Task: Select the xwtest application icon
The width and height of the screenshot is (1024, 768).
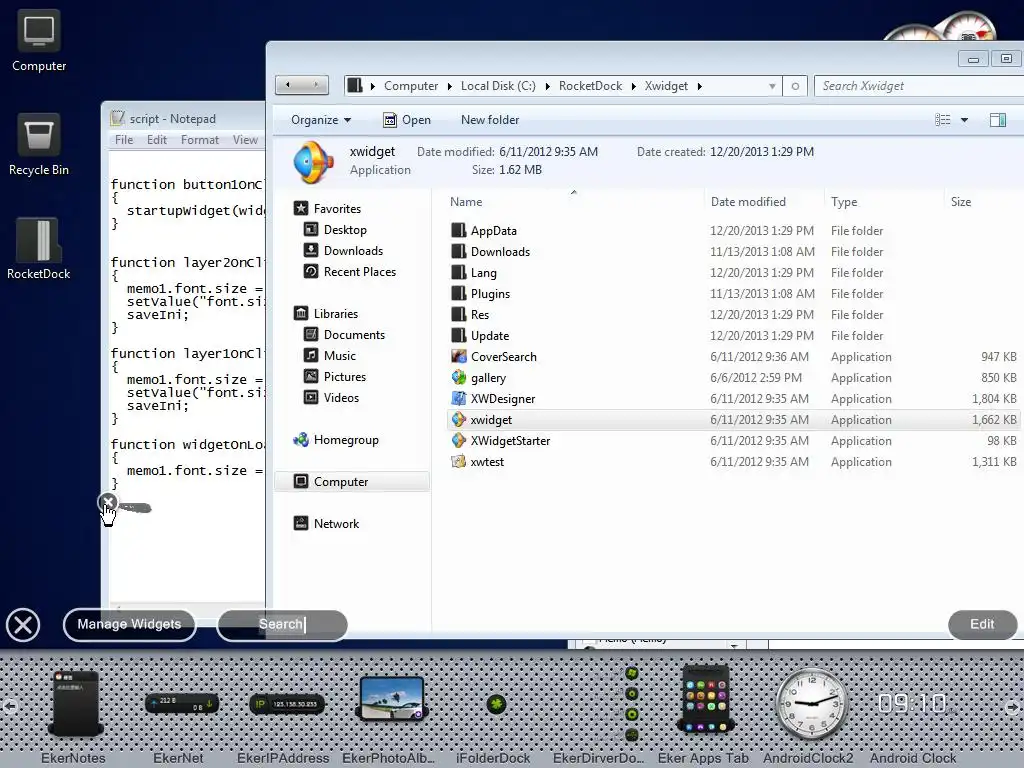Action: pos(459,462)
